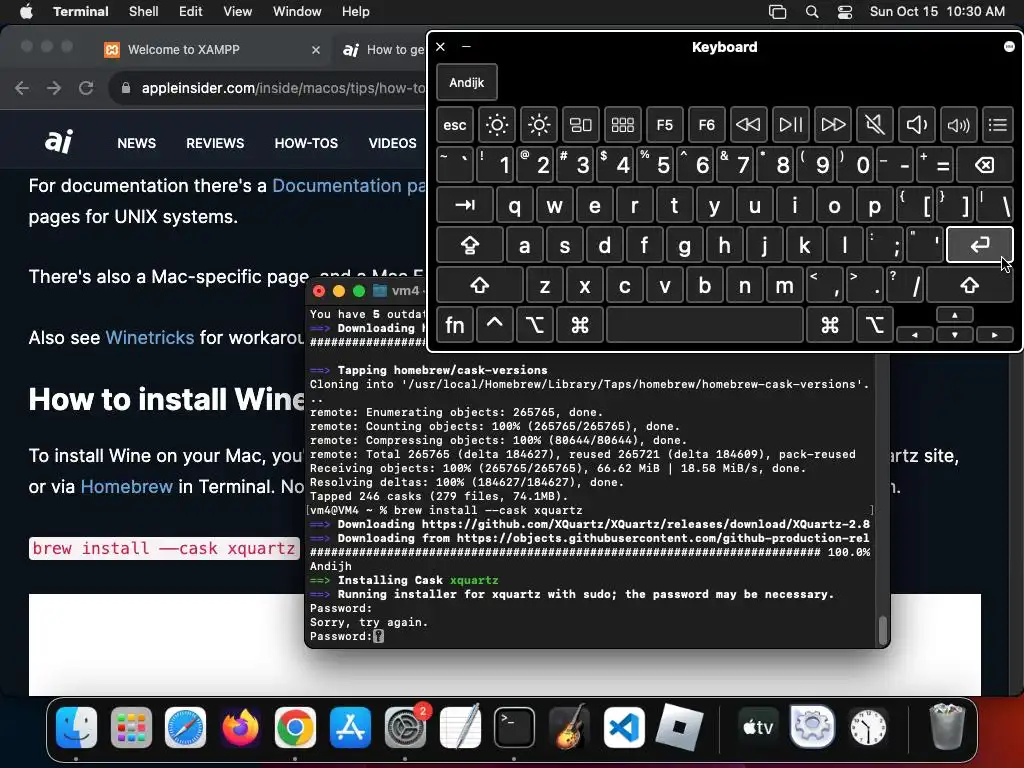Click the rewind media key

pyautogui.click(x=748, y=125)
